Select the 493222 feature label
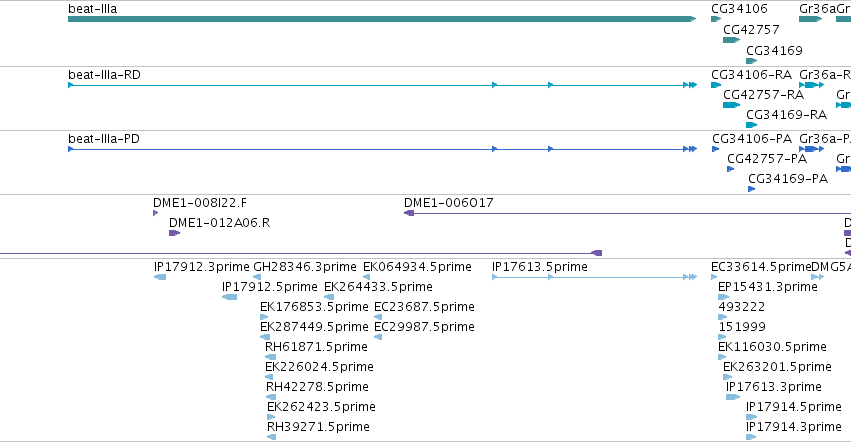This screenshot has height=442, width=851. tap(741, 307)
